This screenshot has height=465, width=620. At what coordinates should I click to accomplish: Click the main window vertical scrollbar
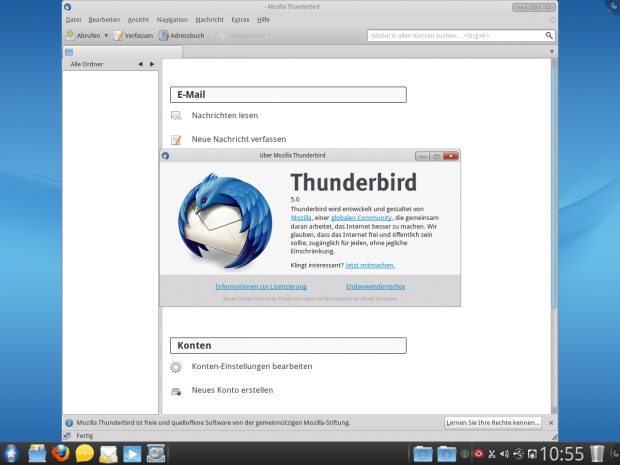tap(554, 186)
